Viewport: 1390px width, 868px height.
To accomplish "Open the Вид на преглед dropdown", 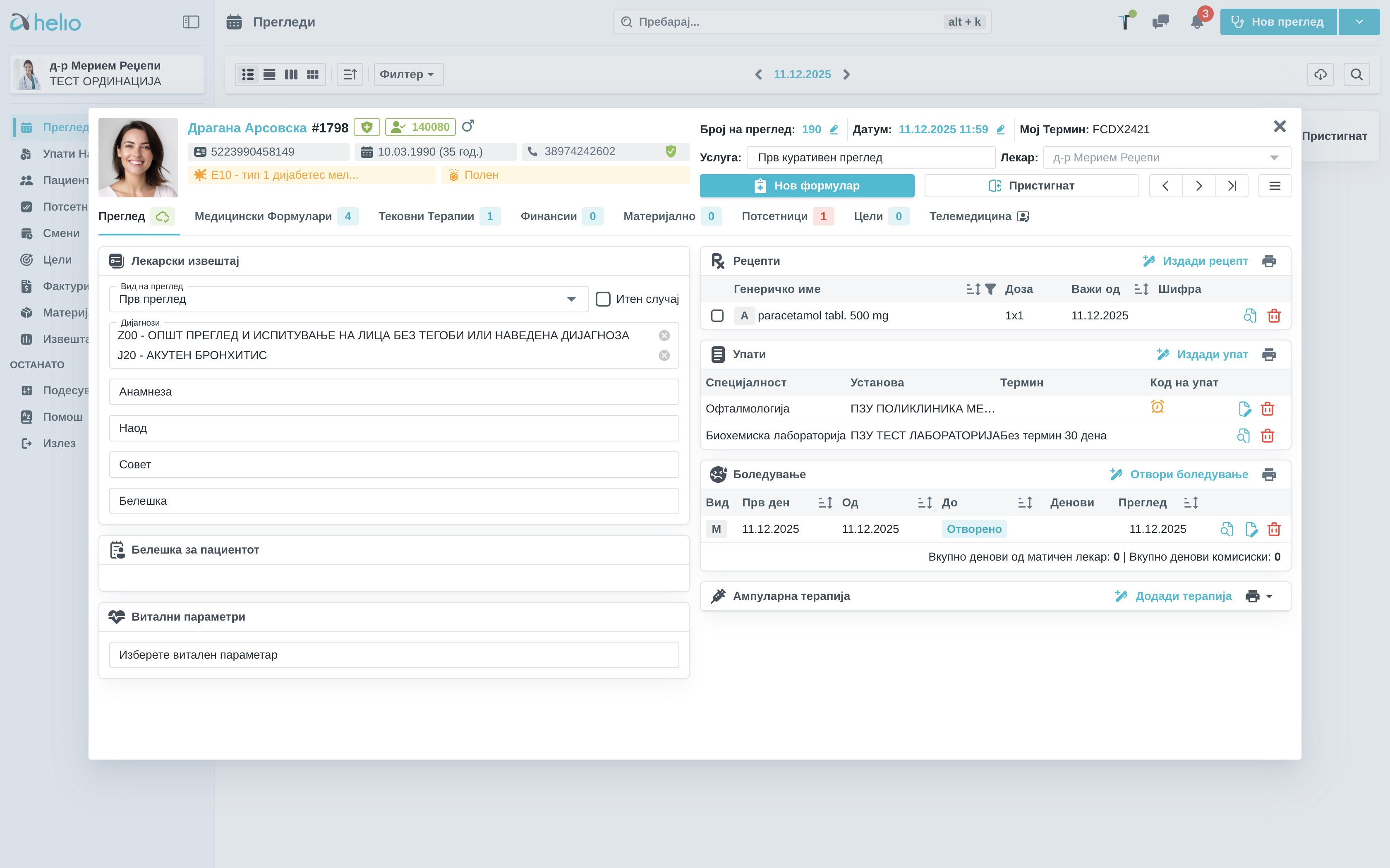I will click(x=570, y=299).
